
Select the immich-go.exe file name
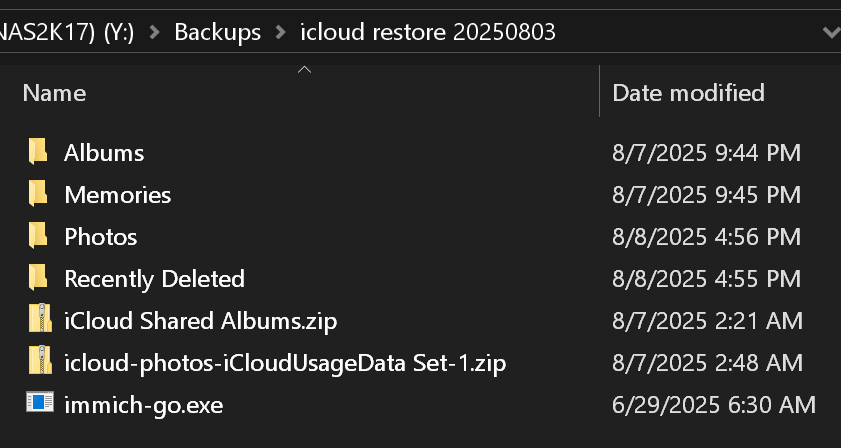(x=143, y=405)
